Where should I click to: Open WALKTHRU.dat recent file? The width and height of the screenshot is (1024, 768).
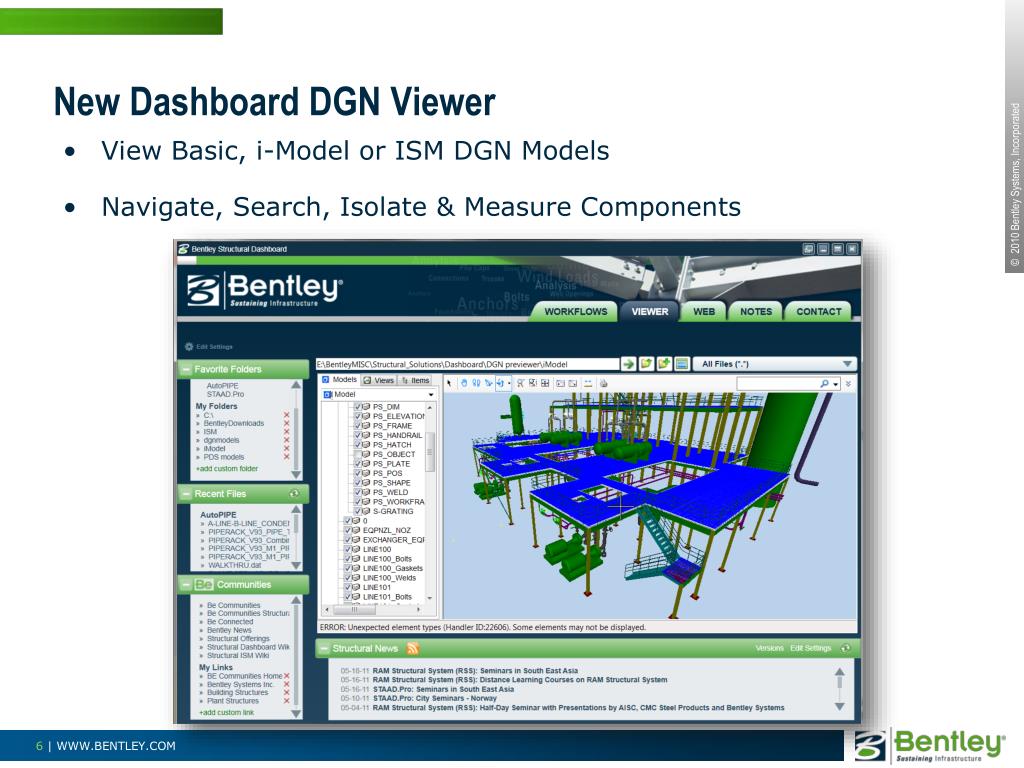[x=234, y=566]
